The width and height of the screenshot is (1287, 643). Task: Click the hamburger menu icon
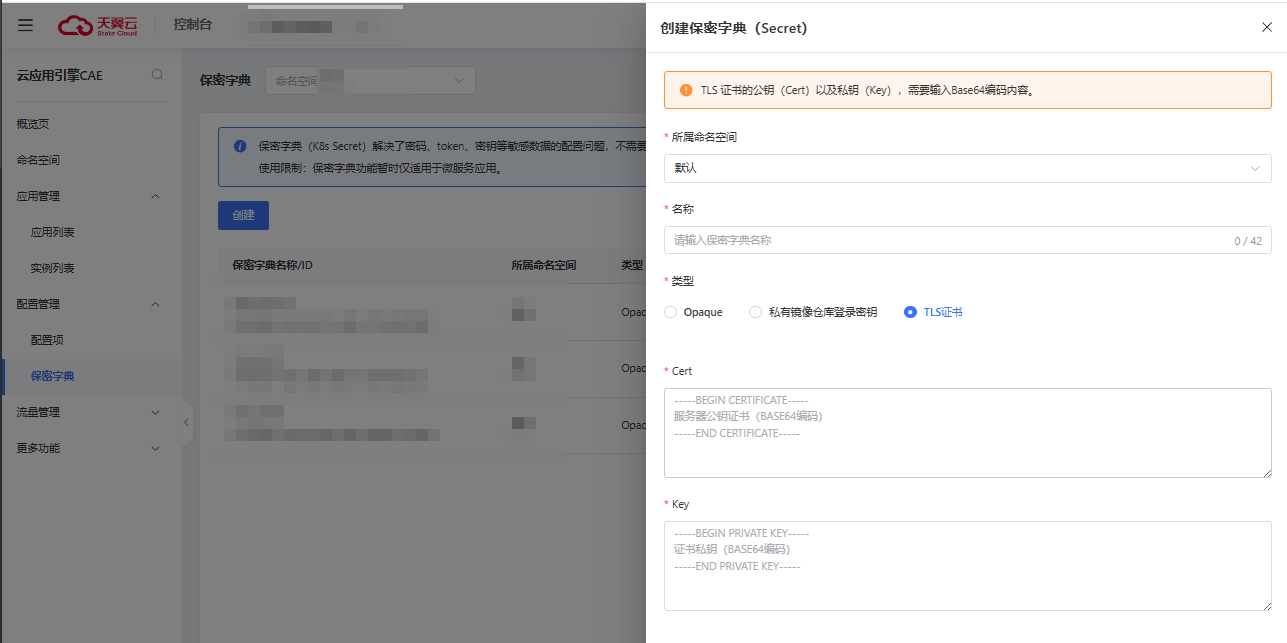pyautogui.click(x=26, y=25)
